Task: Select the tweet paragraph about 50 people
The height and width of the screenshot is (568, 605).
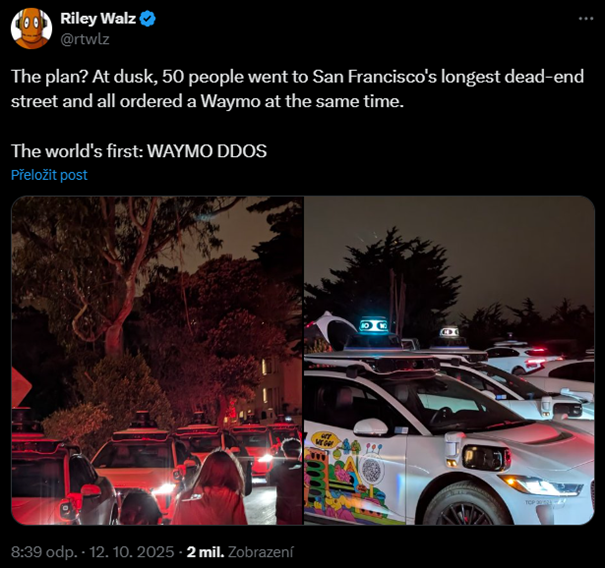Action: click(x=297, y=89)
